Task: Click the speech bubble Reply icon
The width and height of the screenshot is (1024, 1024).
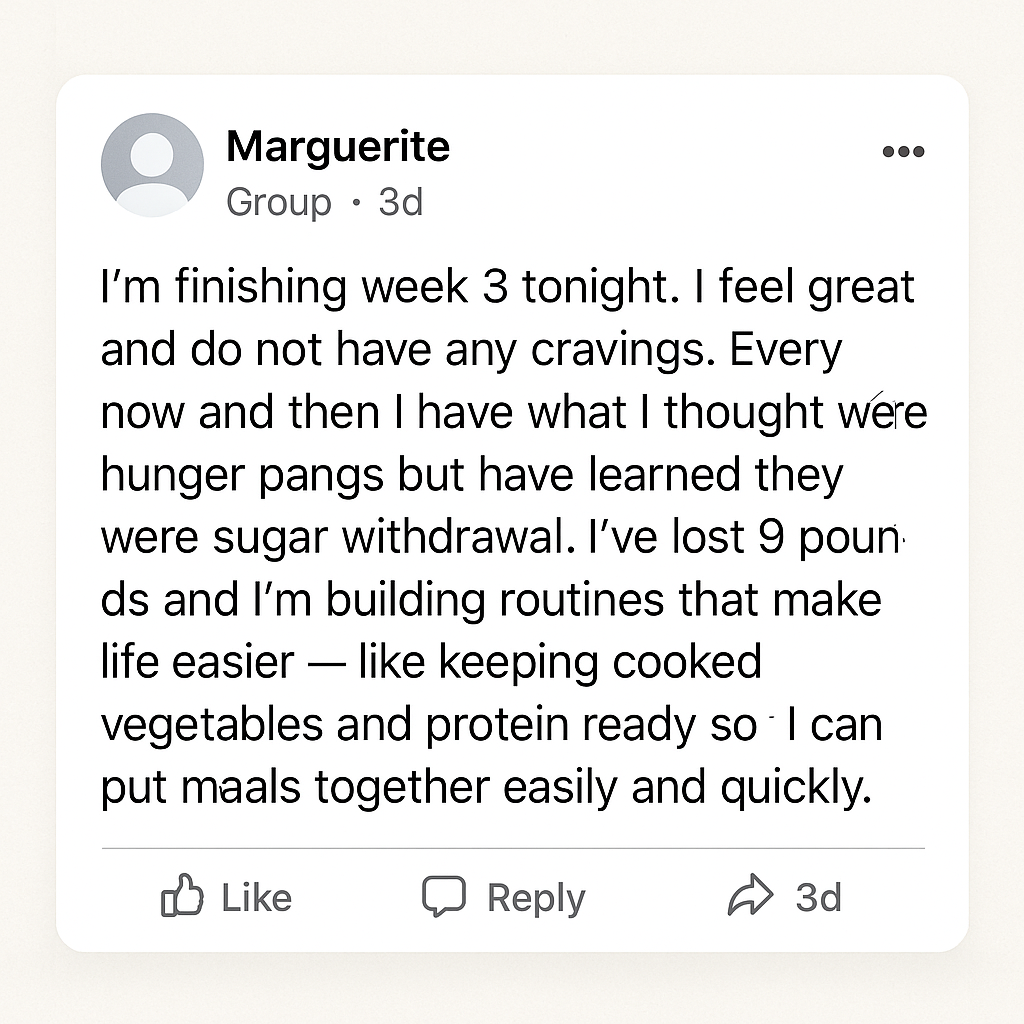Action: [444, 896]
